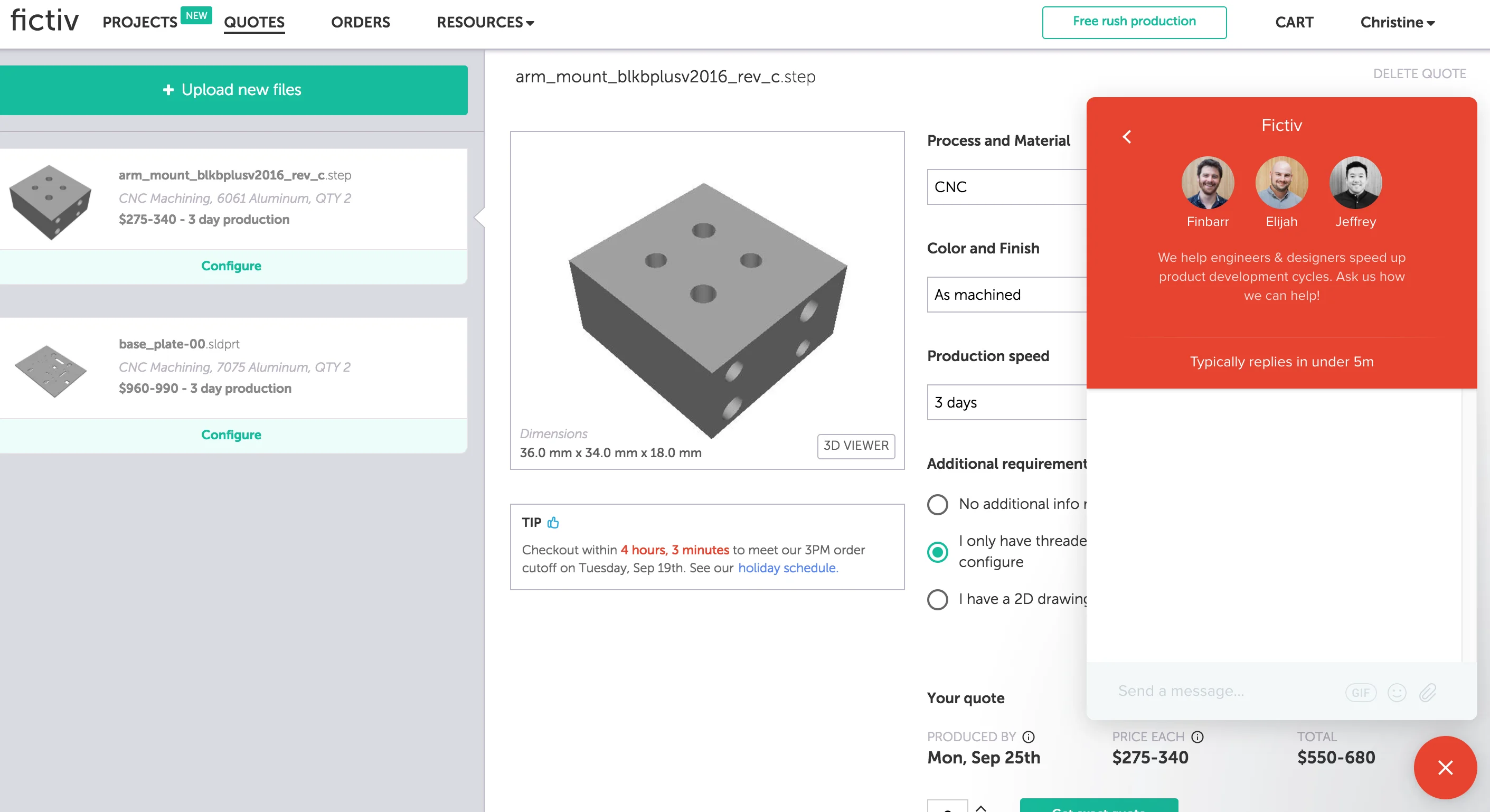This screenshot has height=812, width=1490.
Task: Click the Mon, Sep 25th produced-by date
Action: point(983,757)
